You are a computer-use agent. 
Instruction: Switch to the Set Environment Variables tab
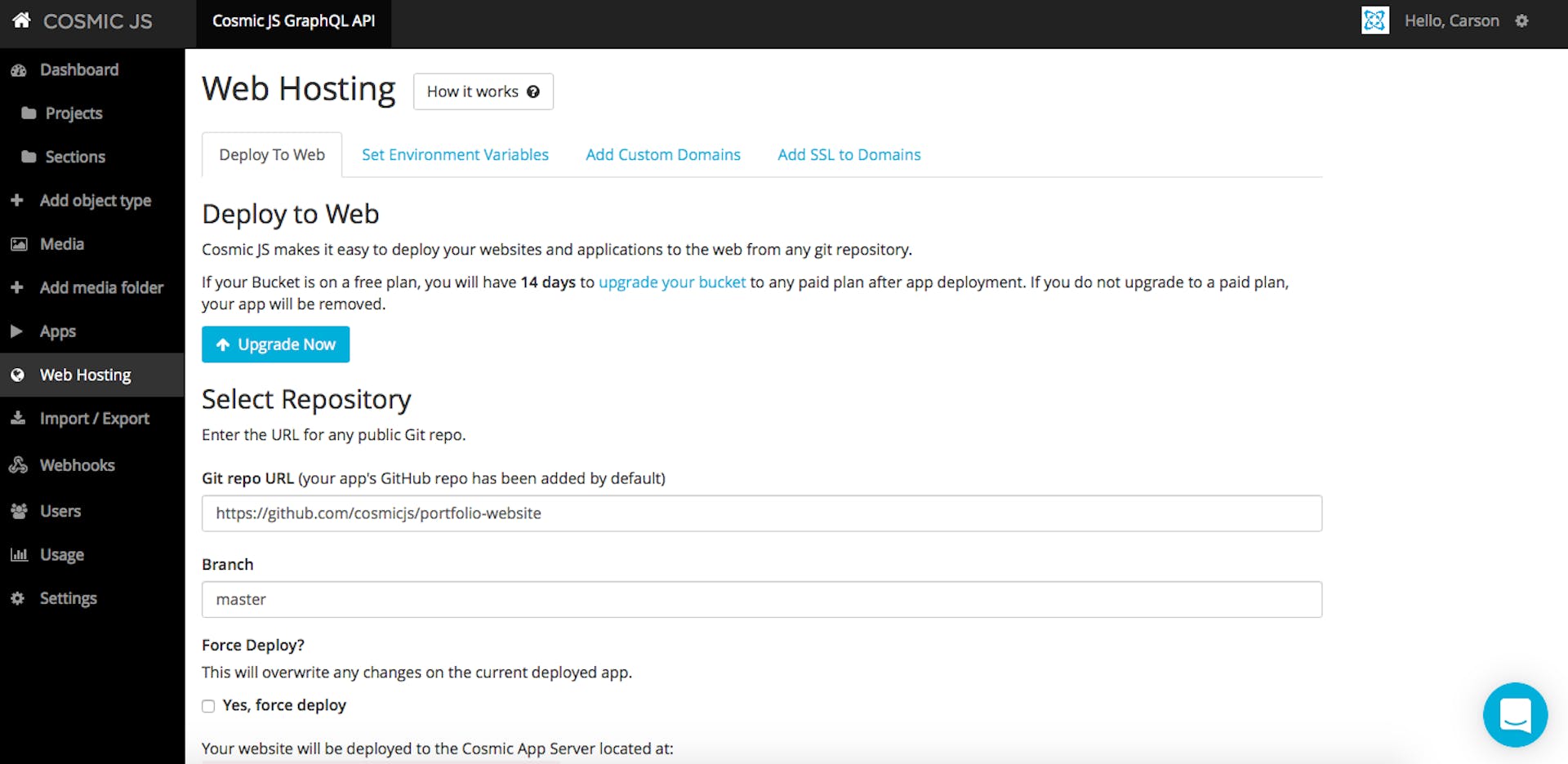point(455,154)
